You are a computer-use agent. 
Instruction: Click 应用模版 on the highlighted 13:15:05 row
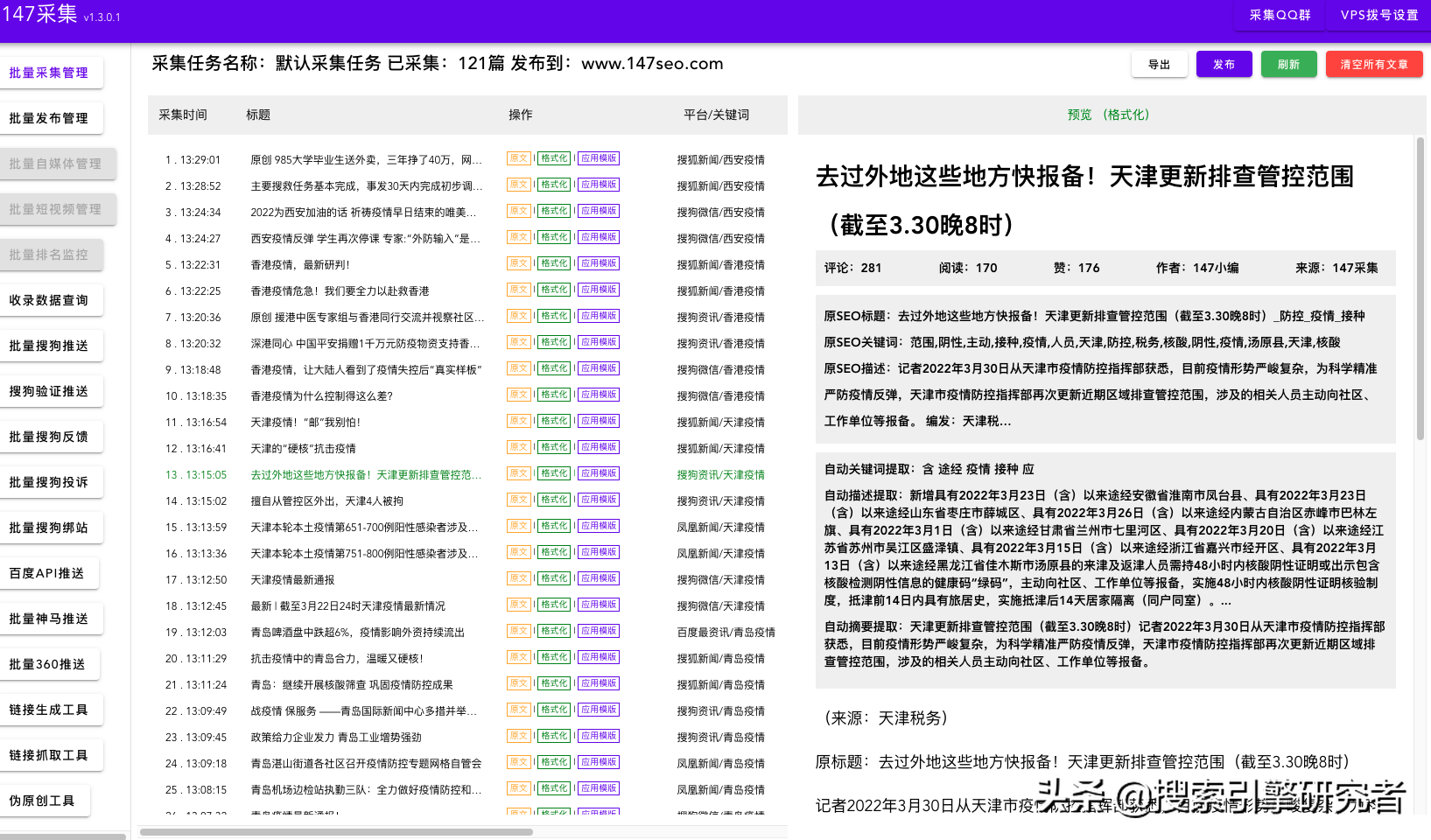[599, 473]
